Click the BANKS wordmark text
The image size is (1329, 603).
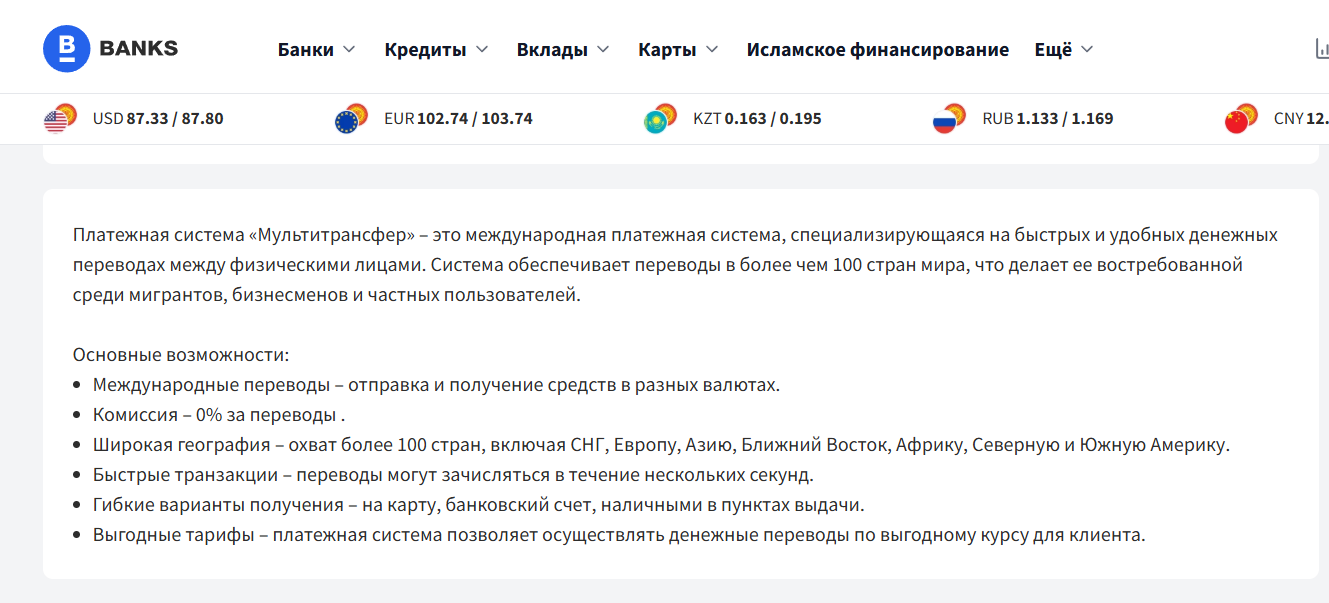138,48
